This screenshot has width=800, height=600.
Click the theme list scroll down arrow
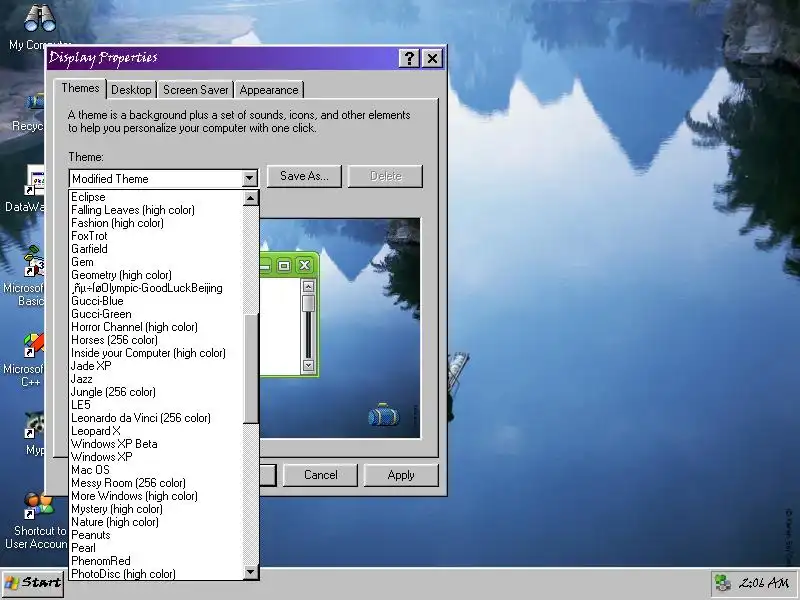pyautogui.click(x=251, y=572)
